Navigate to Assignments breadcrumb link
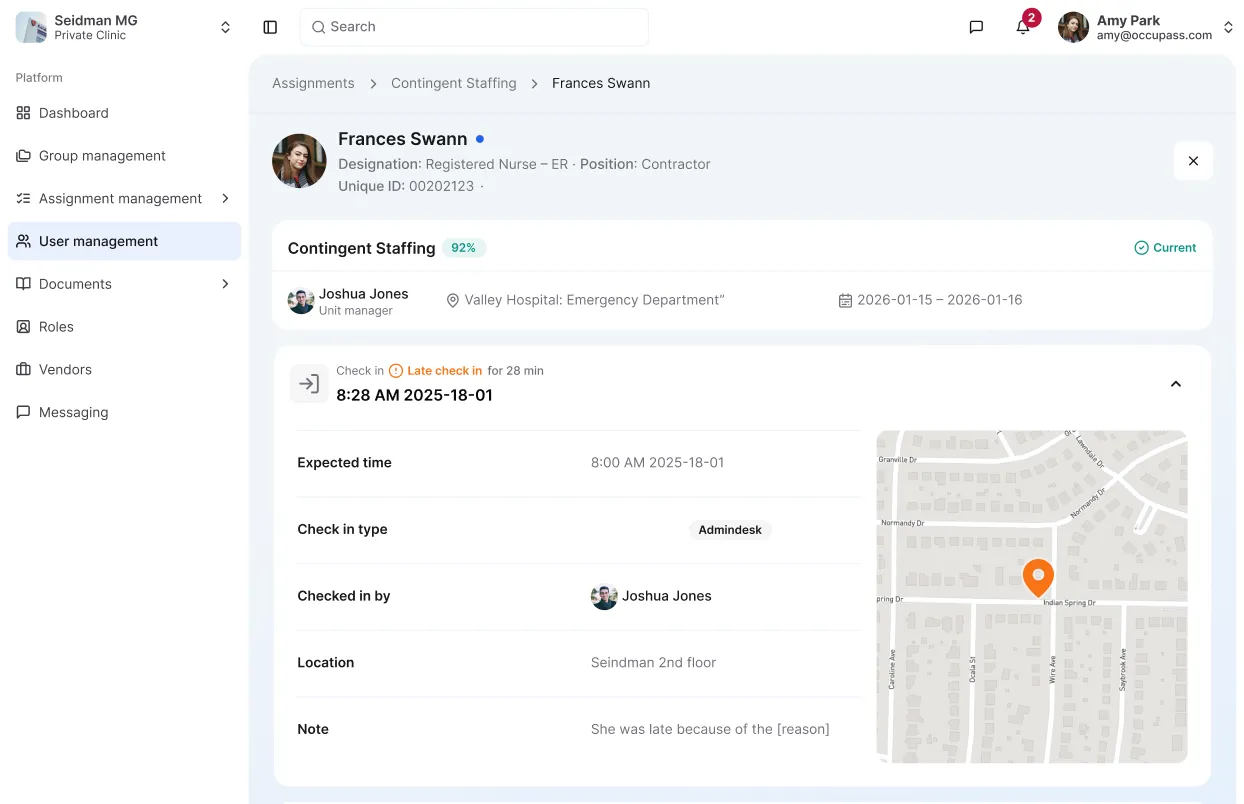 [x=313, y=83]
